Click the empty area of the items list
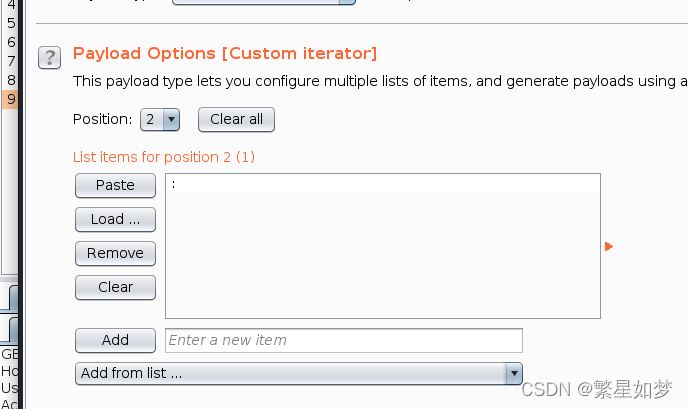 point(383,255)
